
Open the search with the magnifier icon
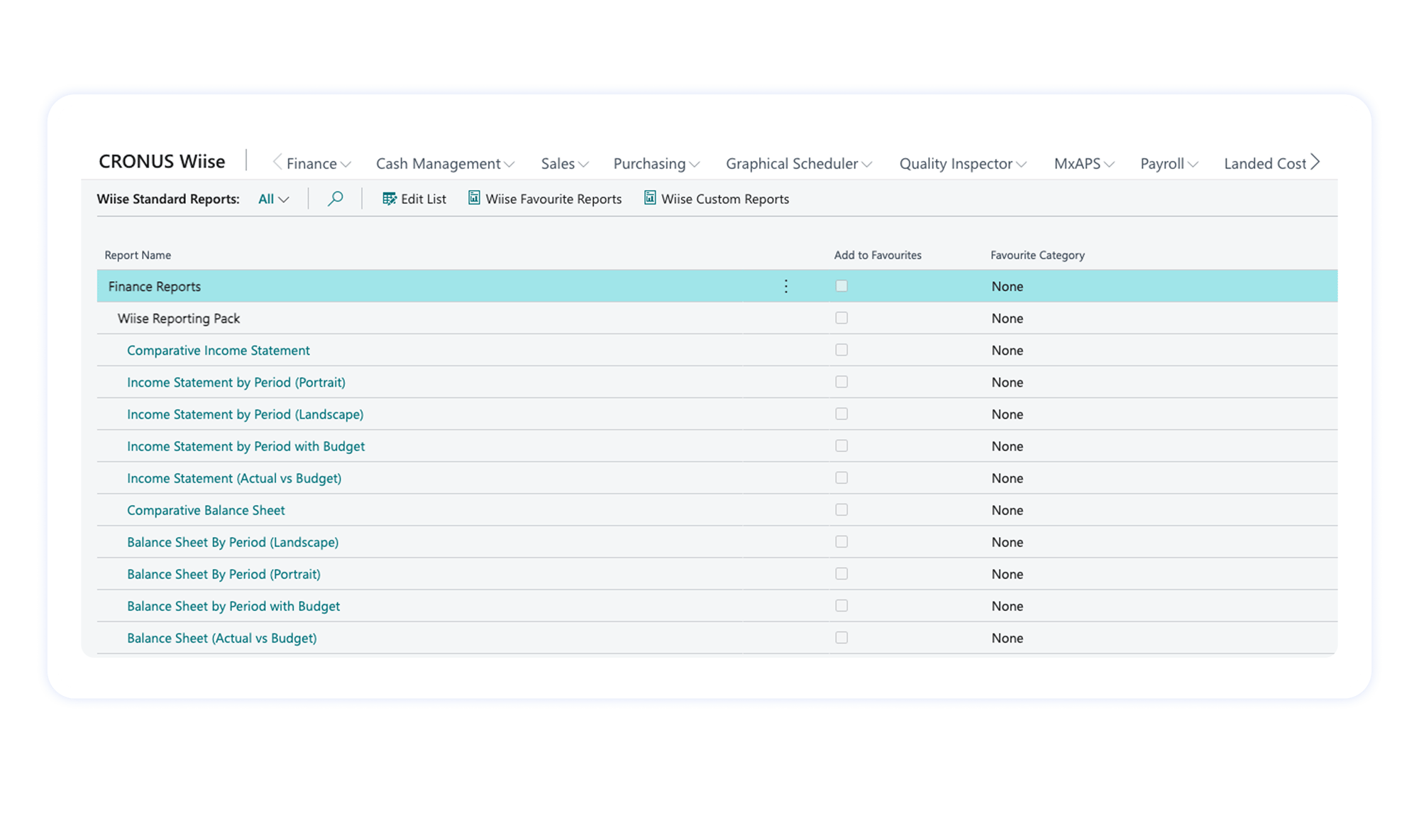[x=335, y=199]
